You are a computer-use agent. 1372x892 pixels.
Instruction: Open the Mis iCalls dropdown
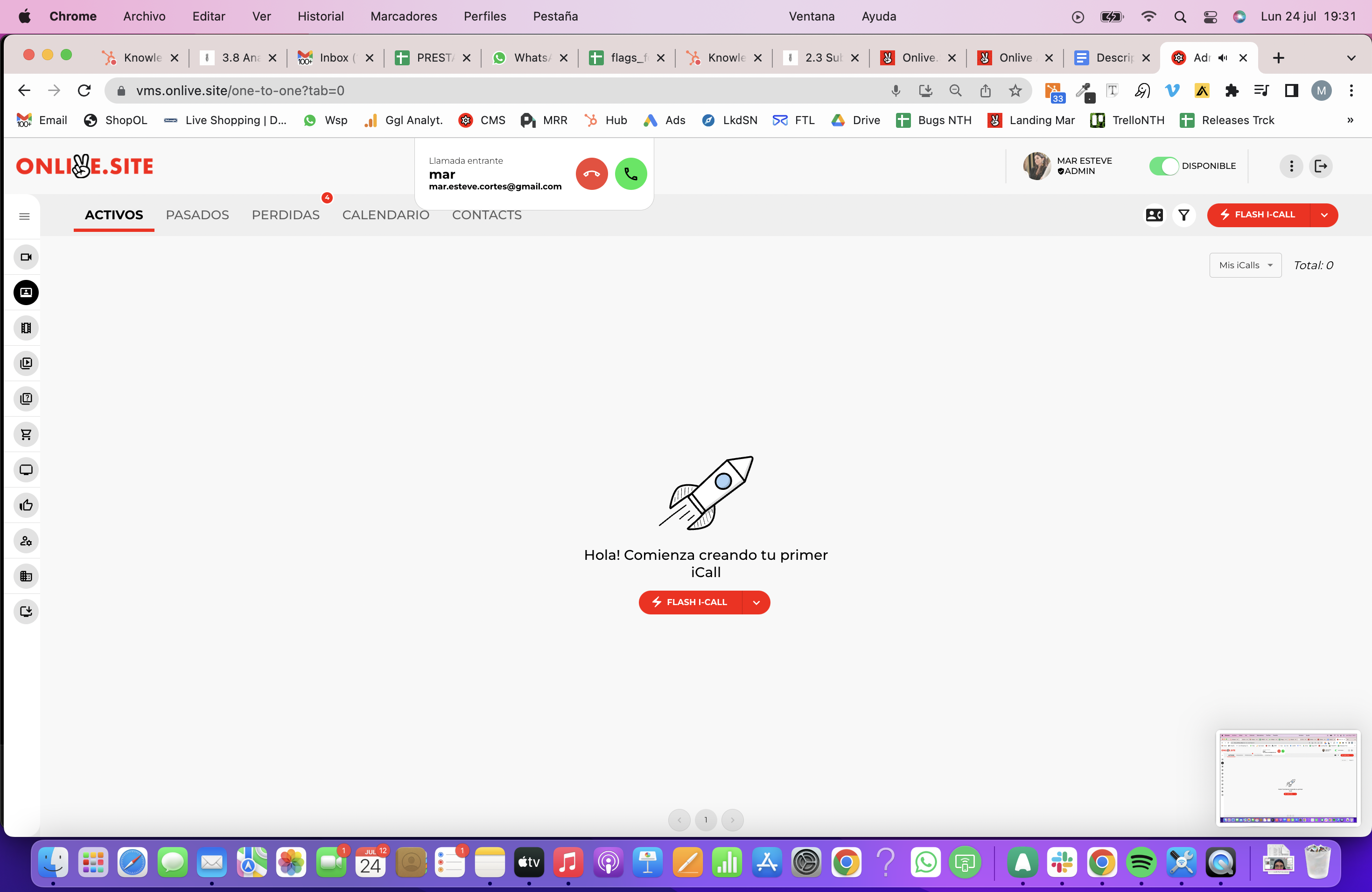point(1245,265)
